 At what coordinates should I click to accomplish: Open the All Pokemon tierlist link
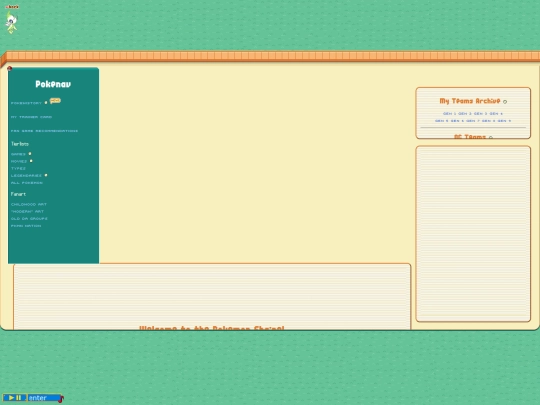click(27, 183)
